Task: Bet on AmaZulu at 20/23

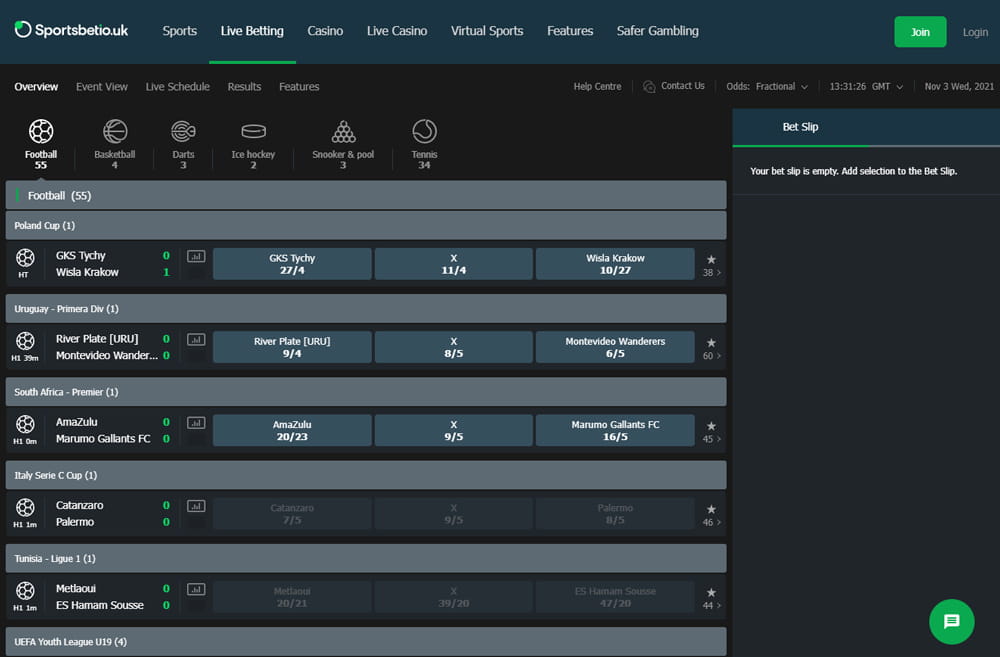Action: pyautogui.click(x=292, y=431)
